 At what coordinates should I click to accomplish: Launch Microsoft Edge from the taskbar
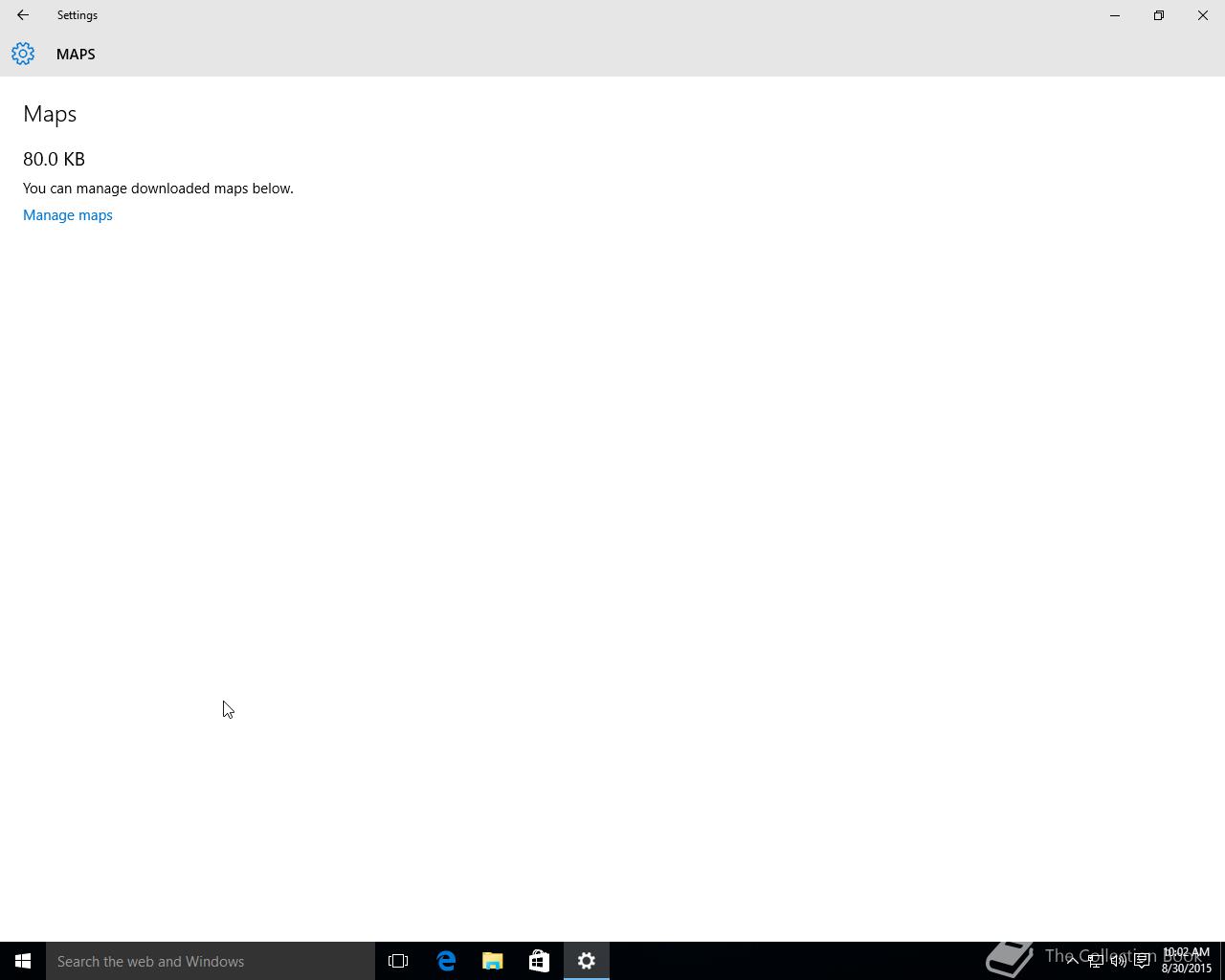point(446,961)
